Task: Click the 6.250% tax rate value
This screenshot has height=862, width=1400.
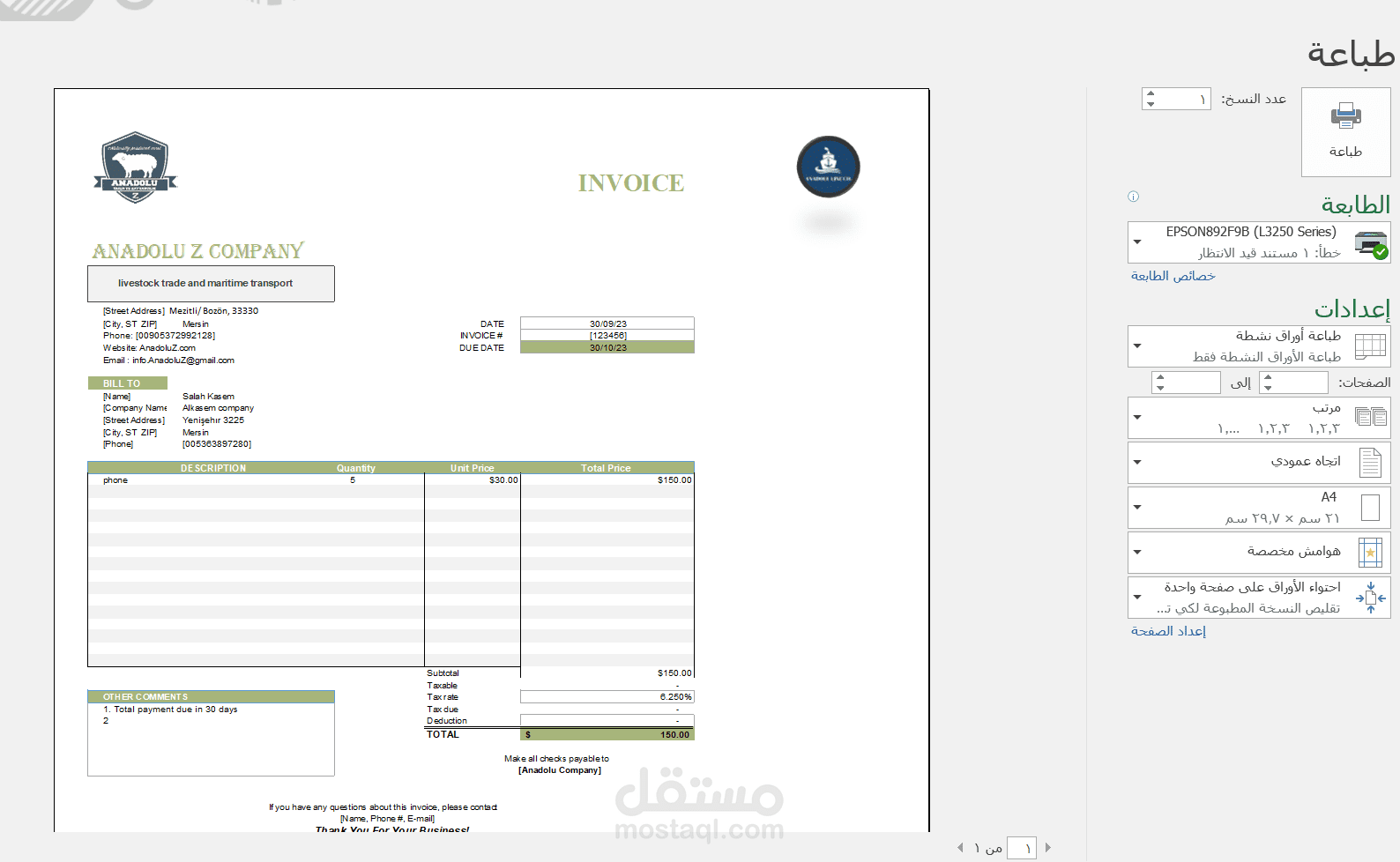Action: [x=676, y=697]
